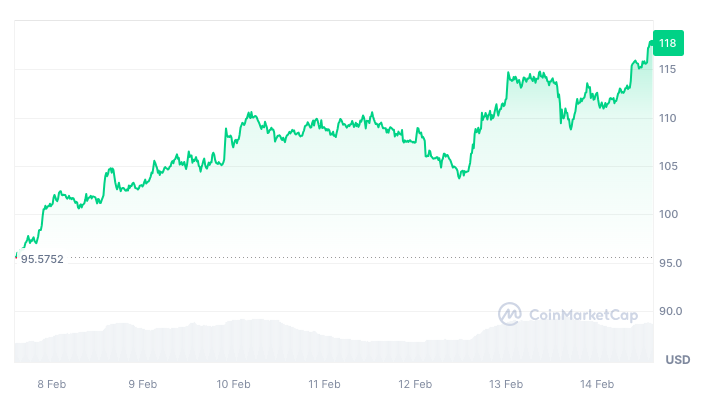The height and width of the screenshot is (401, 725).
Task: Click the 115 price axis label
Action: pyautogui.click(x=668, y=69)
